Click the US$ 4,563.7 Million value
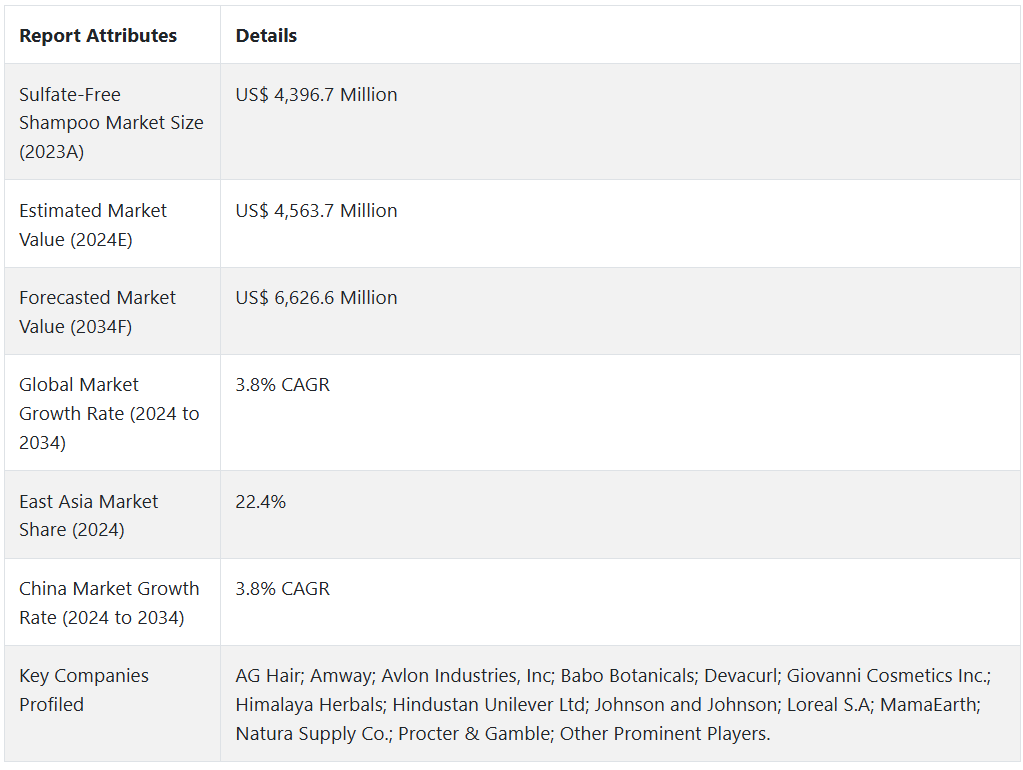Screen dimensions: 1023x770 (x=316, y=211)
